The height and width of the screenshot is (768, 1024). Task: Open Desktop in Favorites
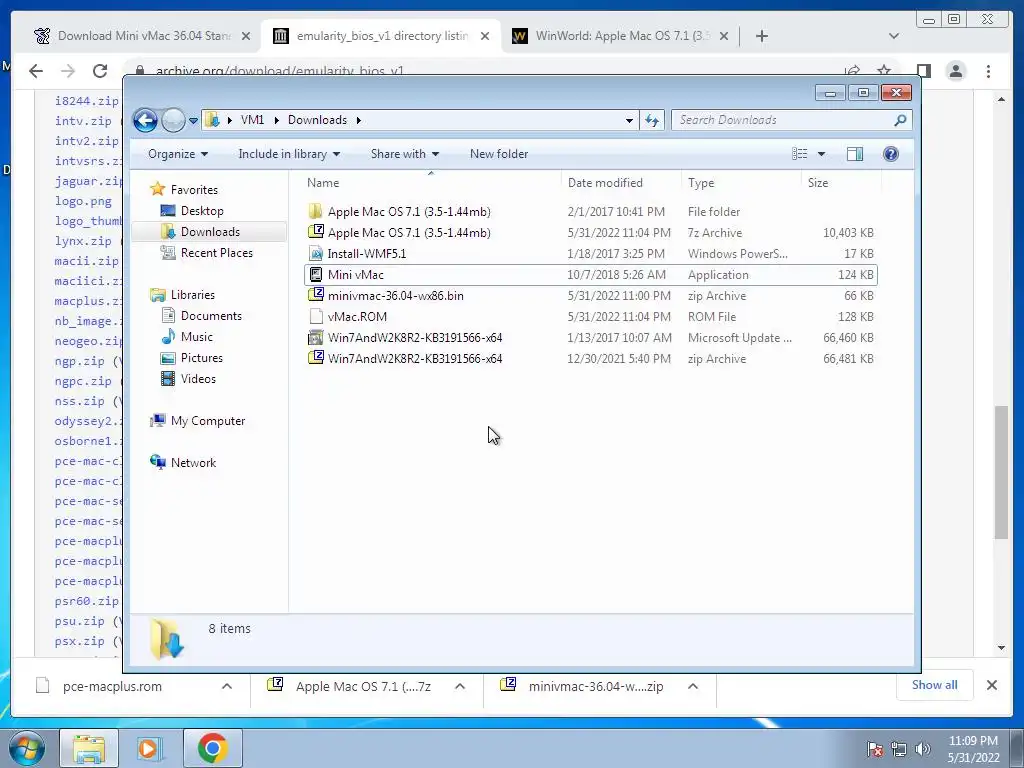point(202,211)
